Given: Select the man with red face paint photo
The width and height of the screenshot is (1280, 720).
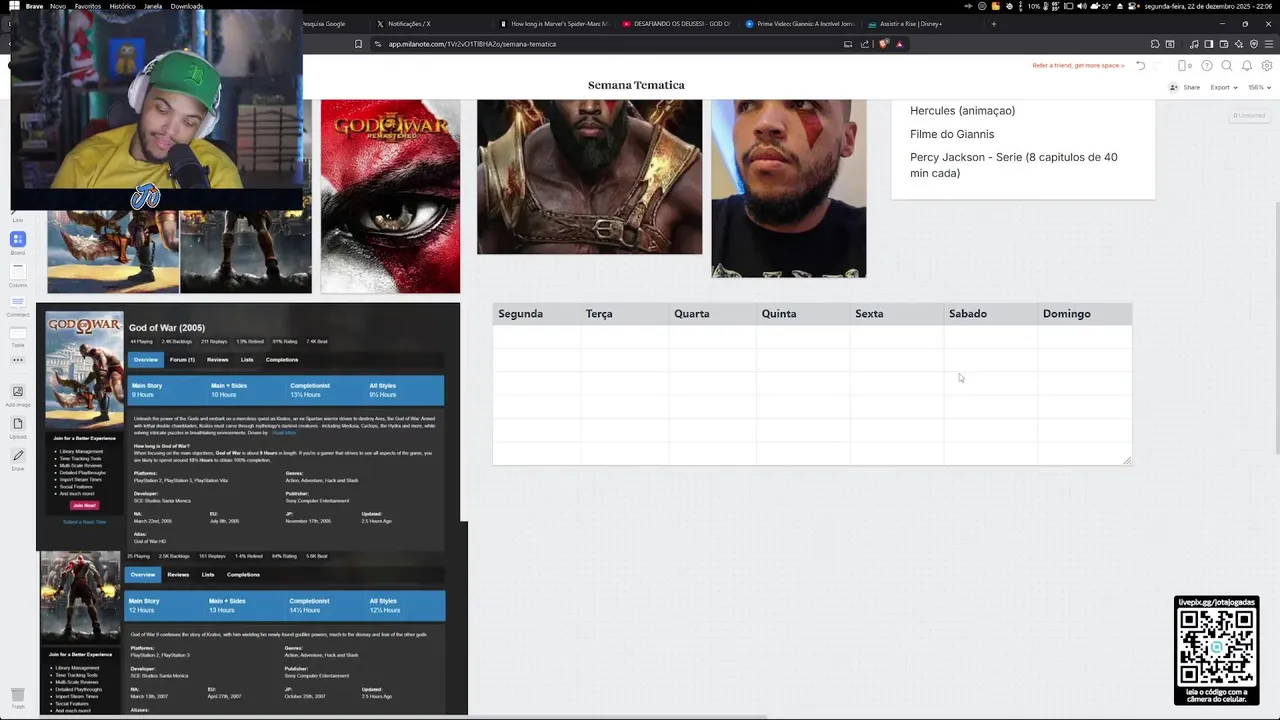Looking at the screenshot, I should click(x=788, y=188).
